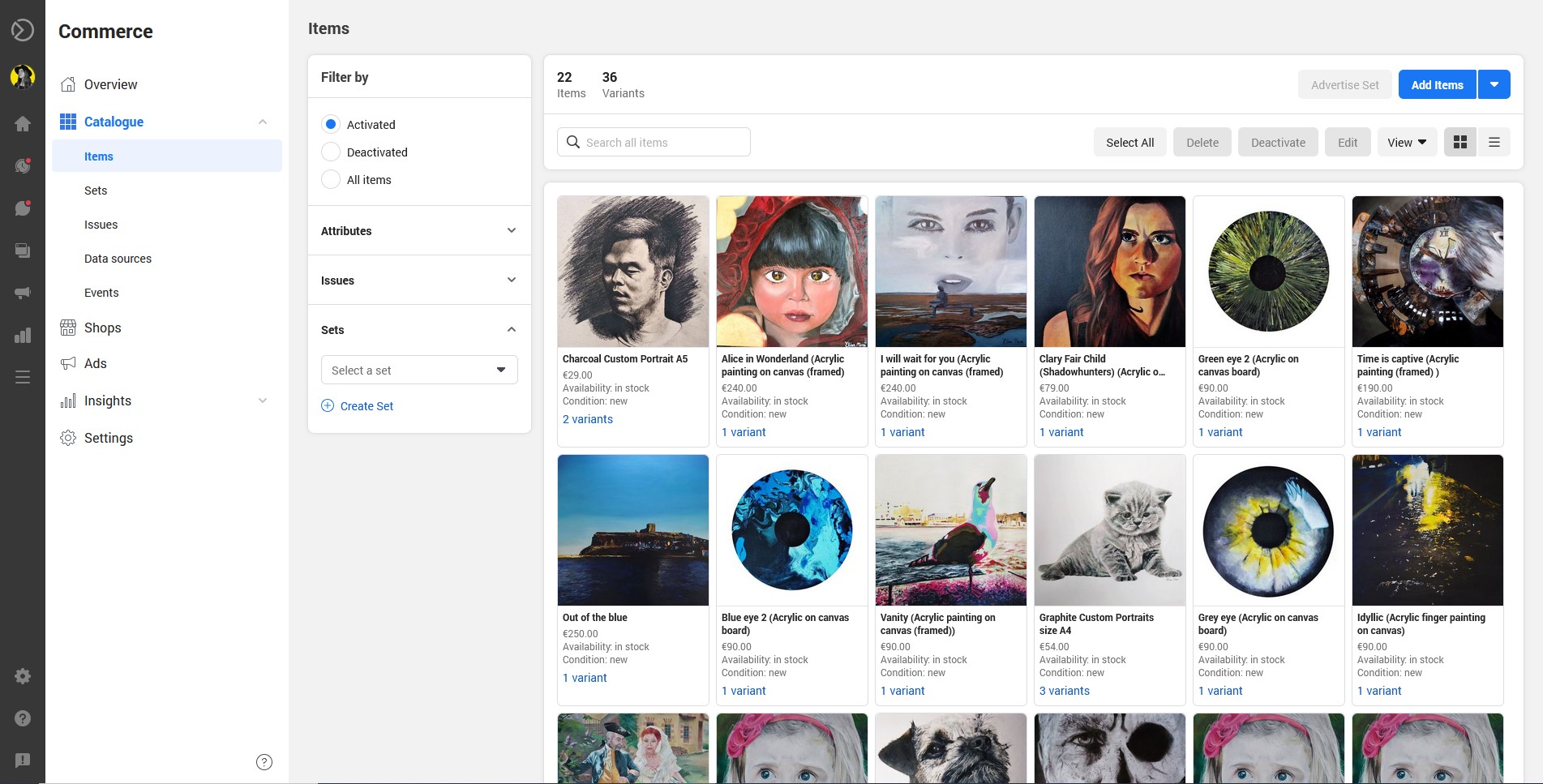Select the Deactivated filter radio button
Image resolution: width=1543 pixels, height=784 pixels.
(330, 152)
